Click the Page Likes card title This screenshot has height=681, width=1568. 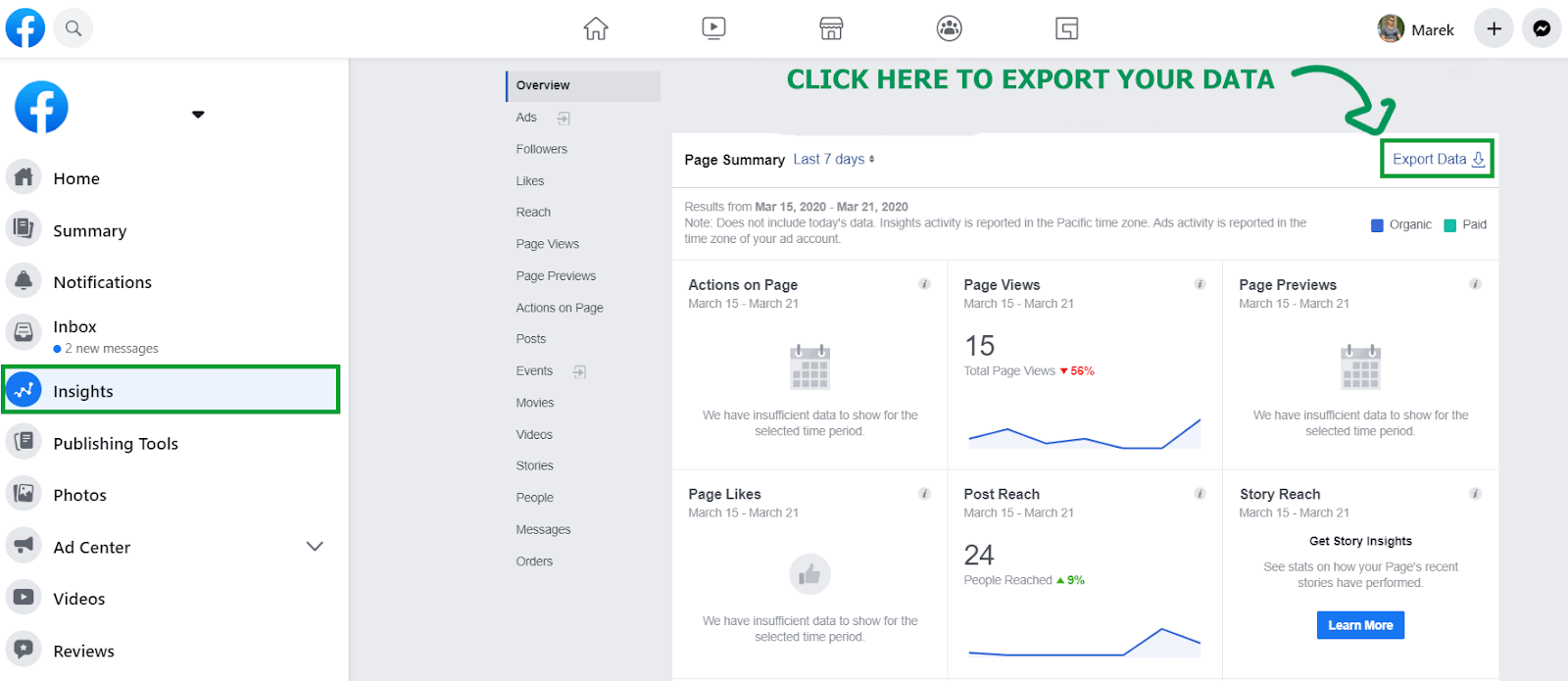click(x=724, y=495)
